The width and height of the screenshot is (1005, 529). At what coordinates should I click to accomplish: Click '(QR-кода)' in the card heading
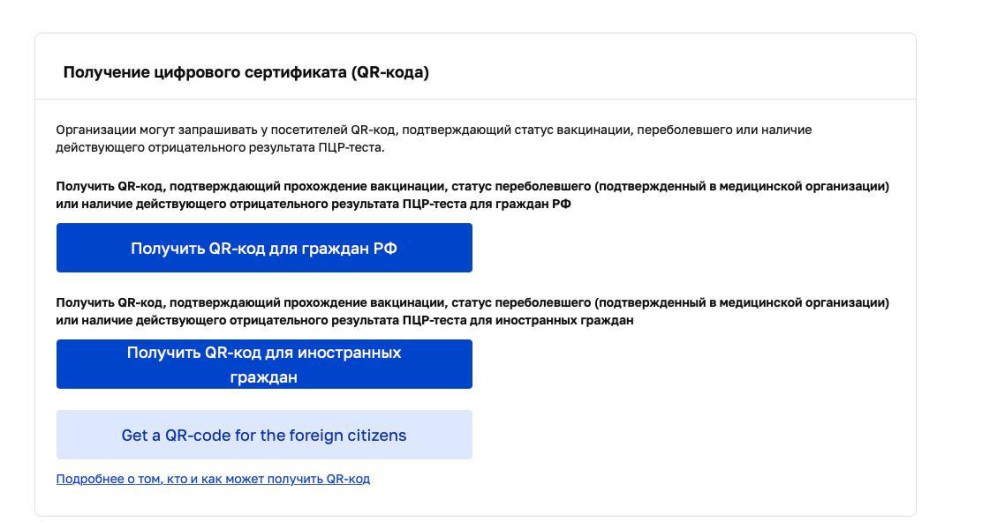pyautogui.click(x=391, y=73)
